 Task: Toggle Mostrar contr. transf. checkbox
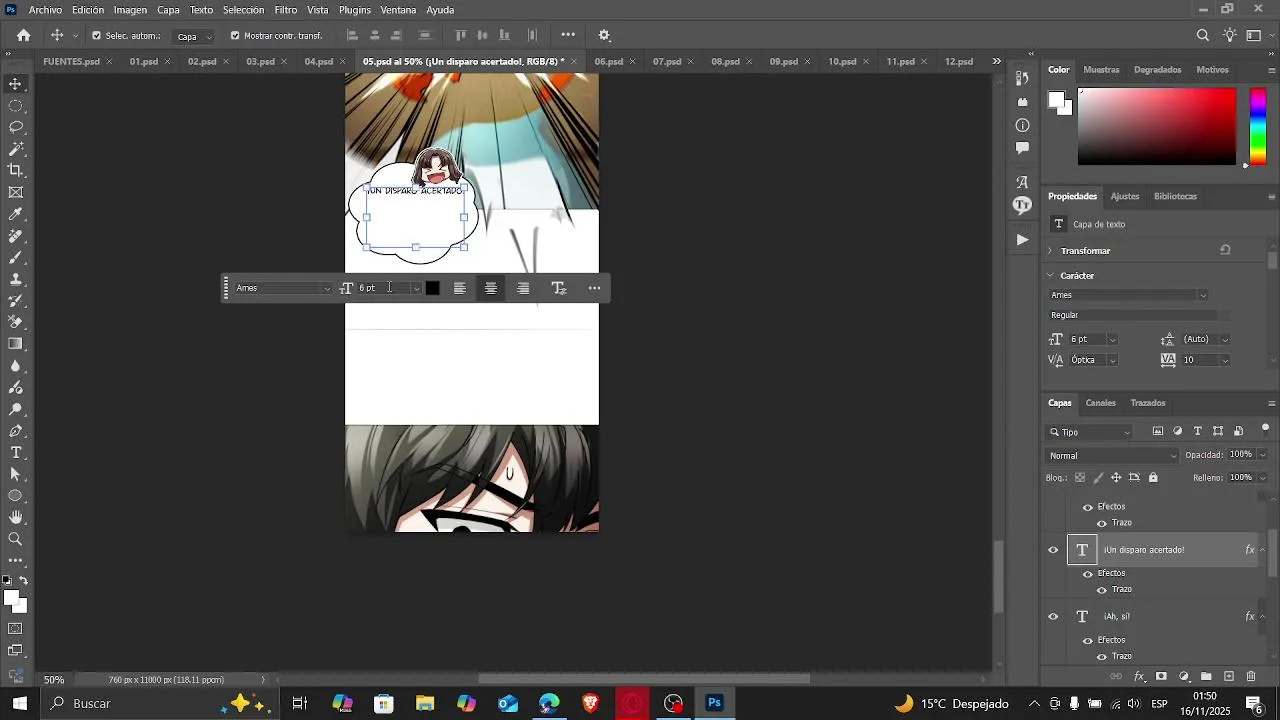pyautogui.click(x=235, y=35)
